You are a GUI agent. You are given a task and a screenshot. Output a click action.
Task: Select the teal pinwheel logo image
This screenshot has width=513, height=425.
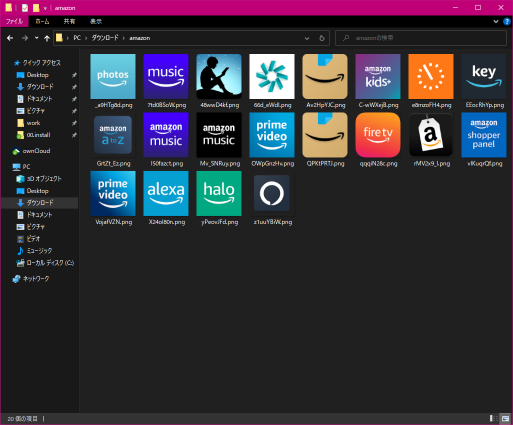point(272,77)
